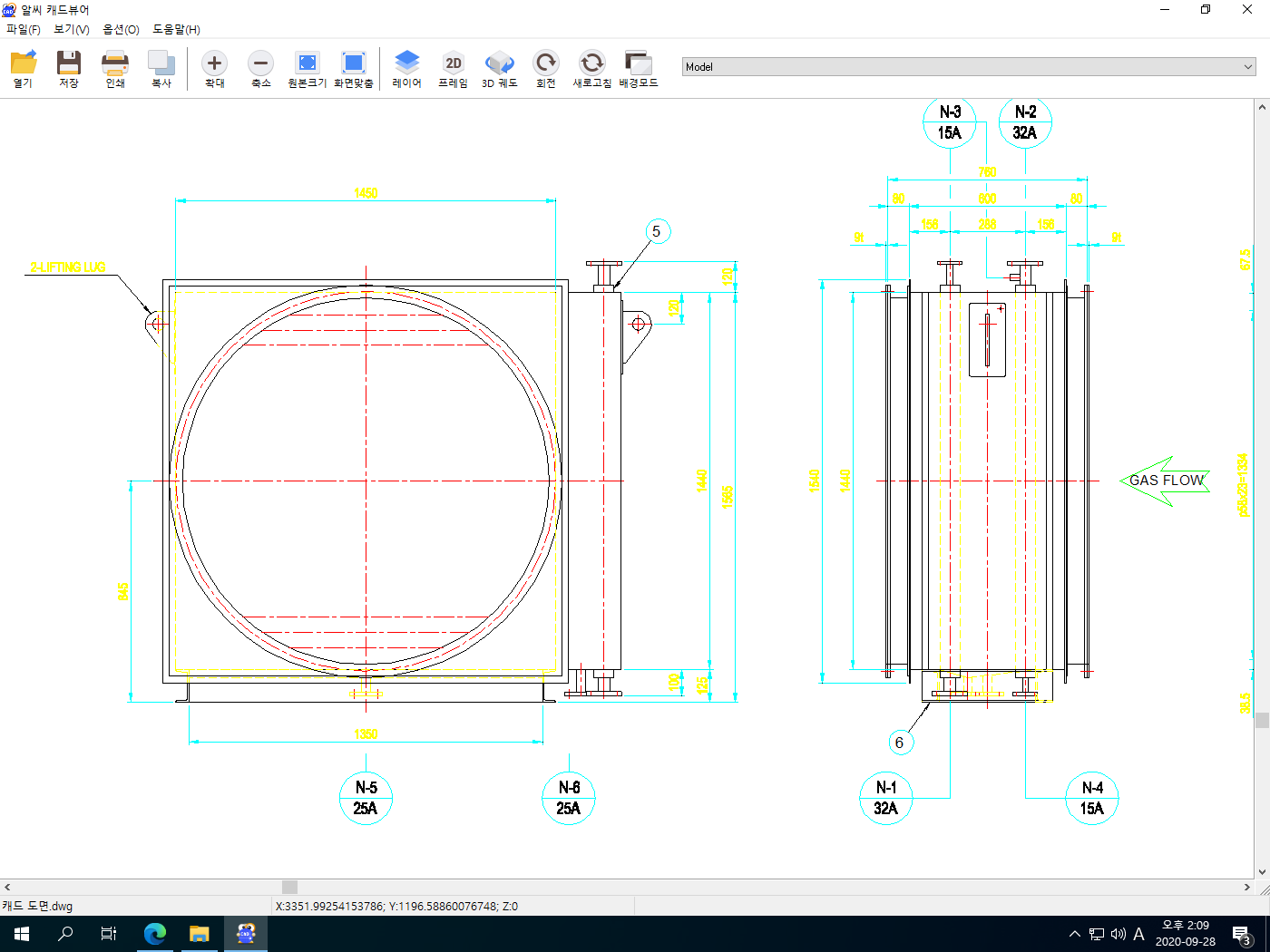Click the 복사 (Copy) icon

point(161,69)
